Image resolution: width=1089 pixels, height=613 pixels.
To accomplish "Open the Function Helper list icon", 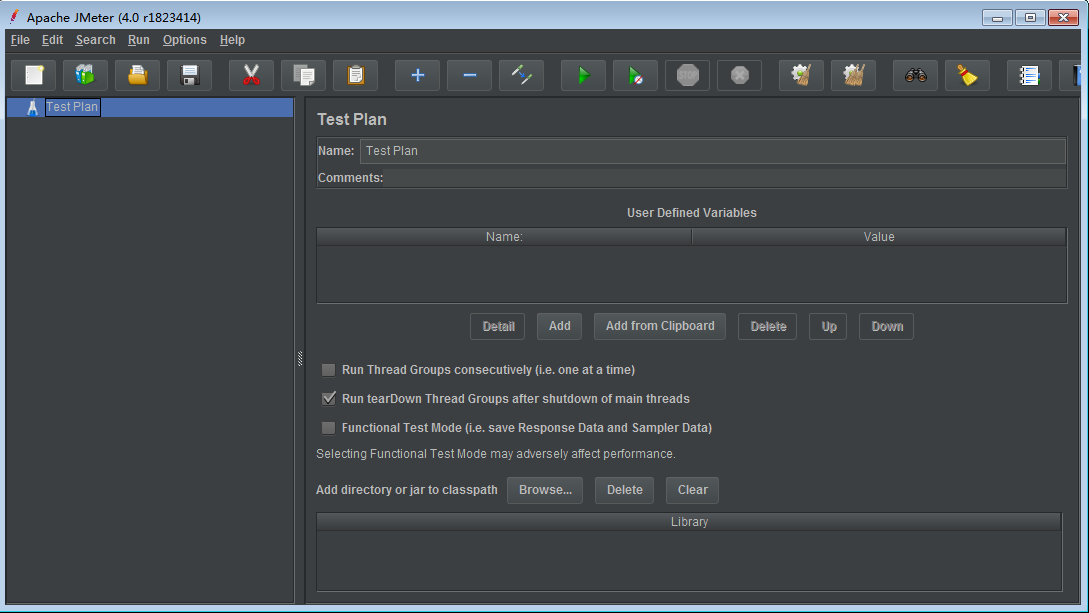I will coord(1029,75).
